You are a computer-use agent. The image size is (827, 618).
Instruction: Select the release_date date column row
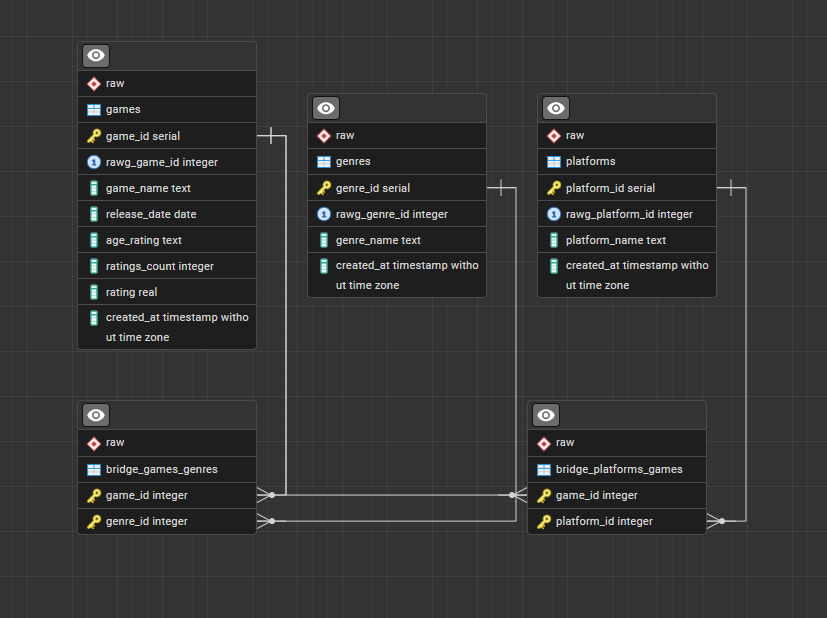(x=150, y=213)
